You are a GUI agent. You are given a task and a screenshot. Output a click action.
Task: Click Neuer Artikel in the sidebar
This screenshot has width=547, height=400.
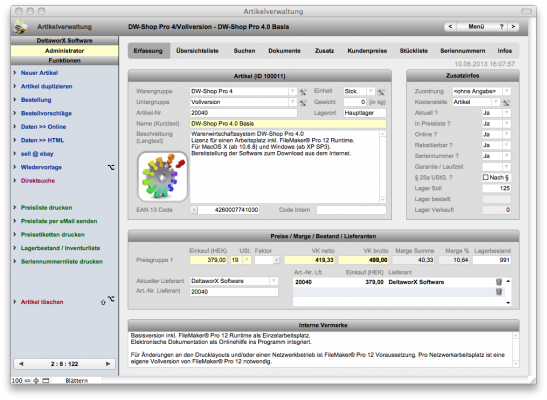coord(39,73)
